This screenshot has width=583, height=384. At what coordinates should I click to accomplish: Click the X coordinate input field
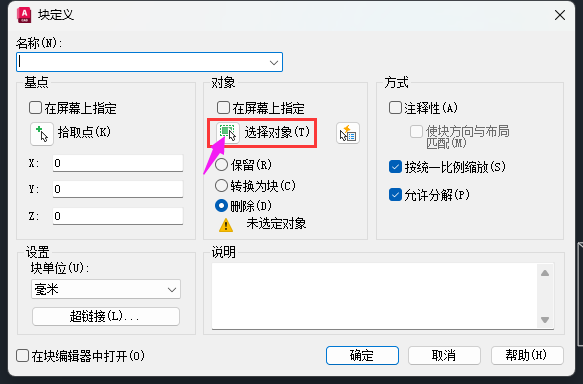pos(118,163)
